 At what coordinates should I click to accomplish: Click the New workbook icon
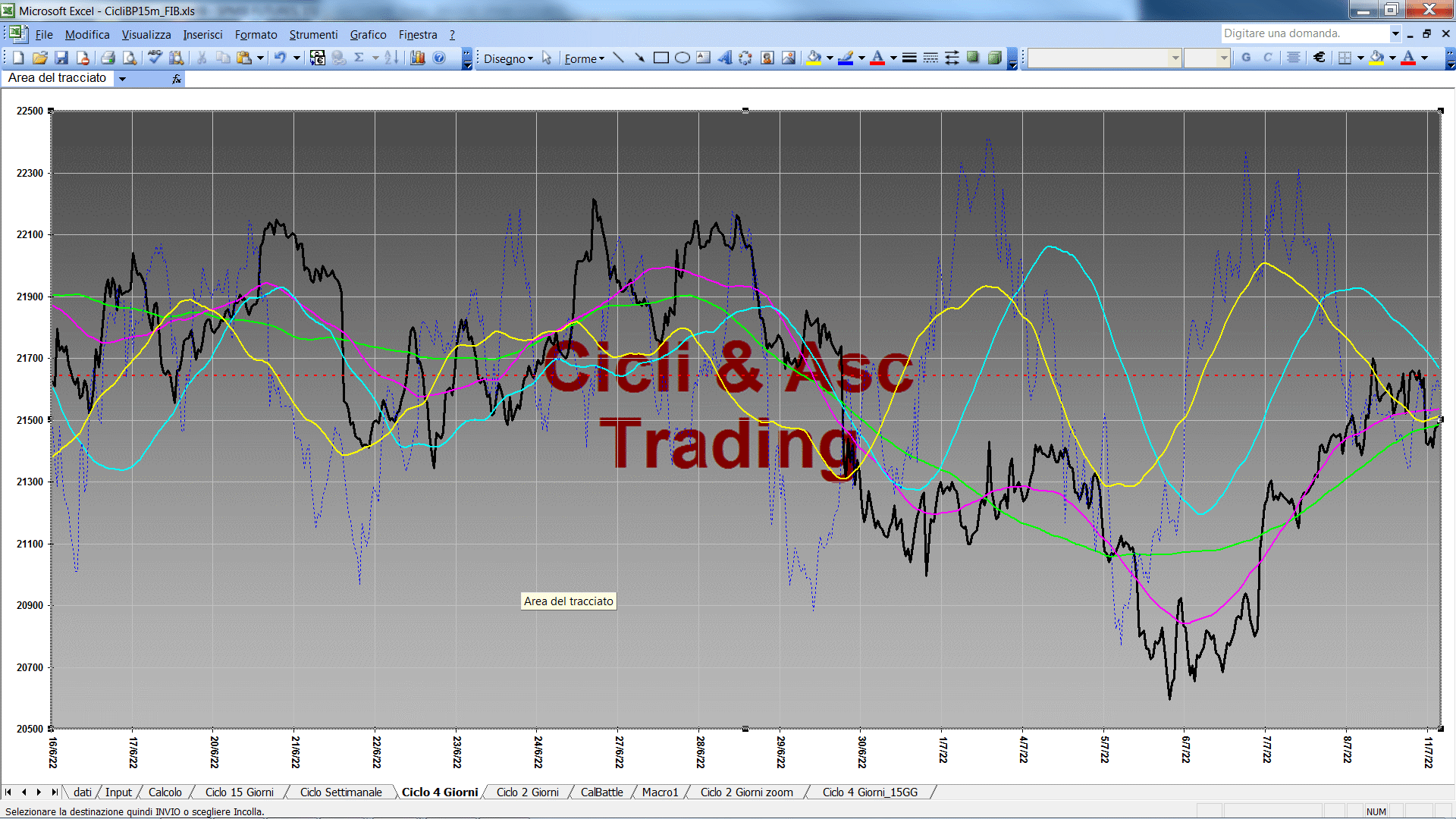(x=18, y=58)
